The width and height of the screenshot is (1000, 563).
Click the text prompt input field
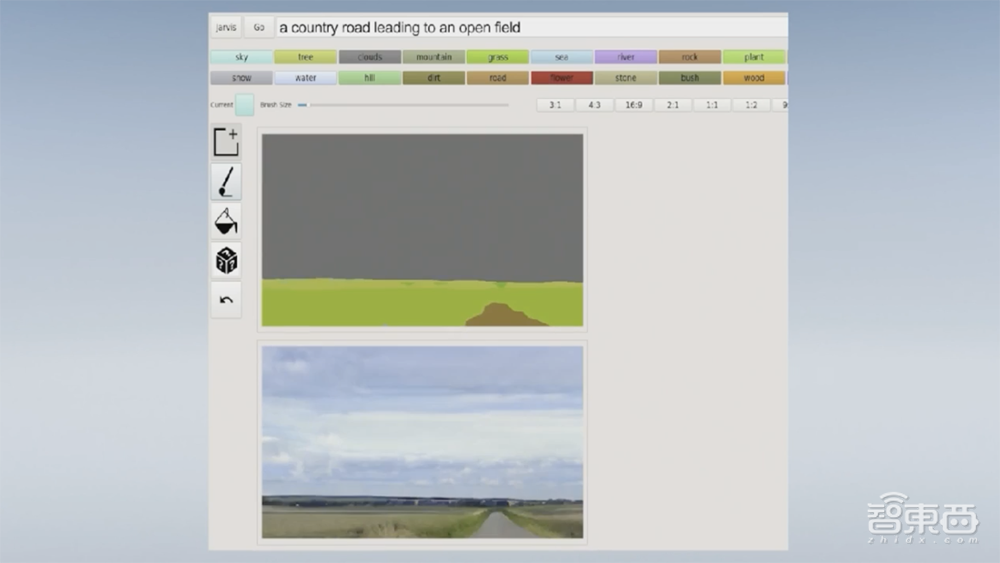[530, 27]
